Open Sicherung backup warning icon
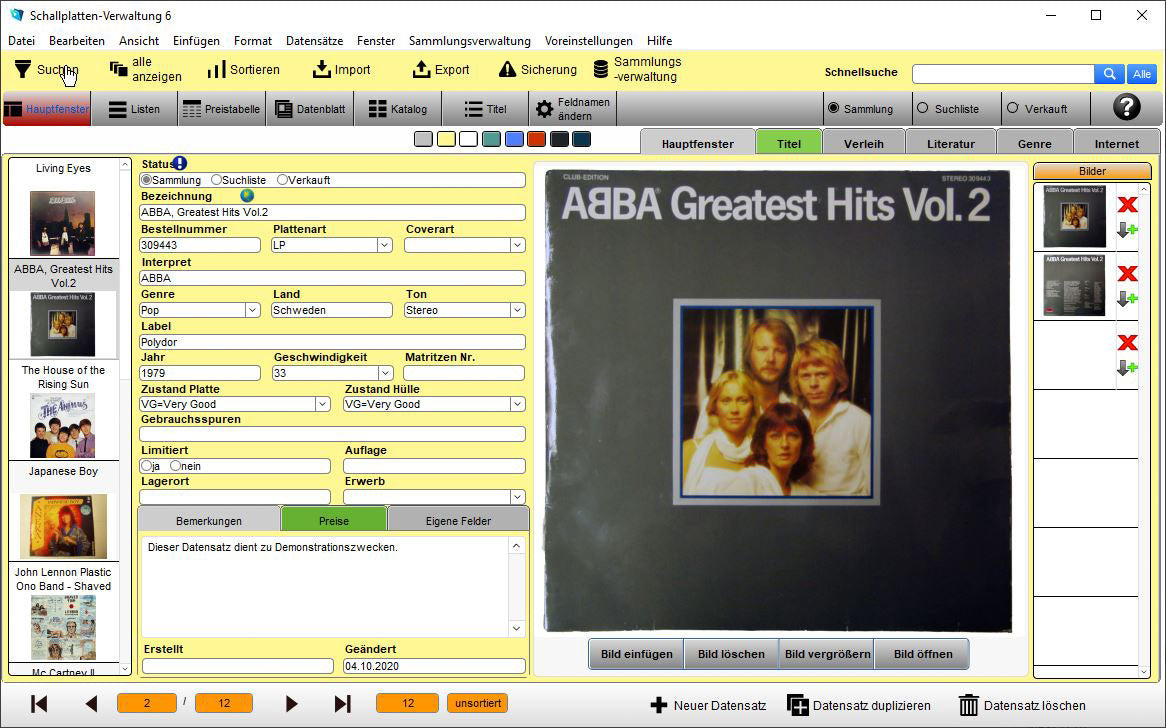Screen dimensions: 1166x728 507,70
